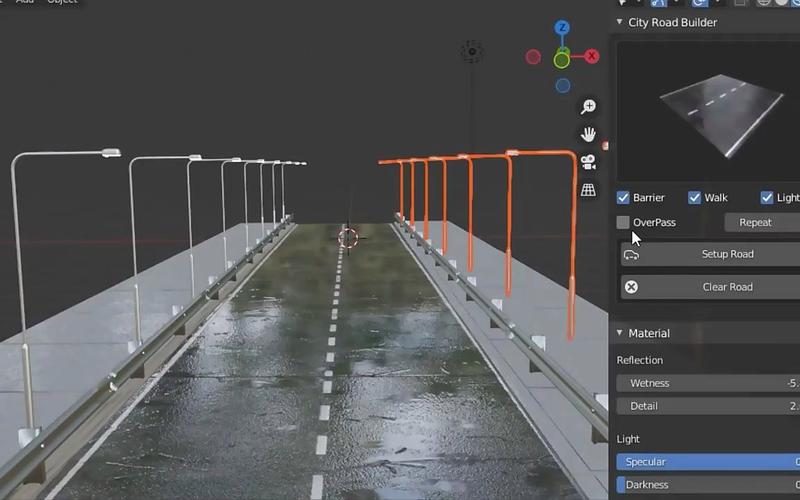Click the negative Z axis gizmo circle
800x500 pixels.
pyautogui.click(x=563, y=86)
